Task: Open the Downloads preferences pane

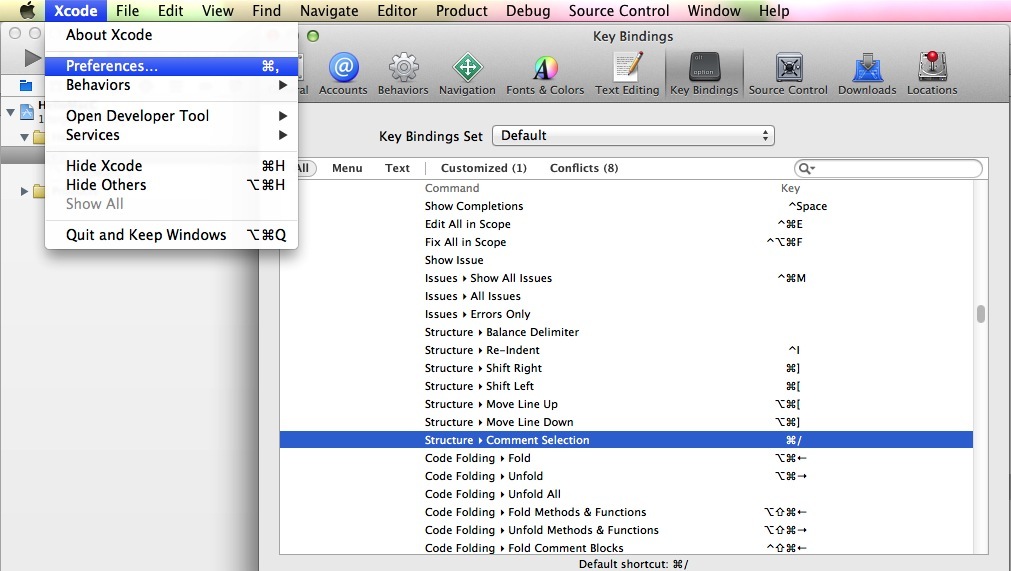Action: coord(867,74)
